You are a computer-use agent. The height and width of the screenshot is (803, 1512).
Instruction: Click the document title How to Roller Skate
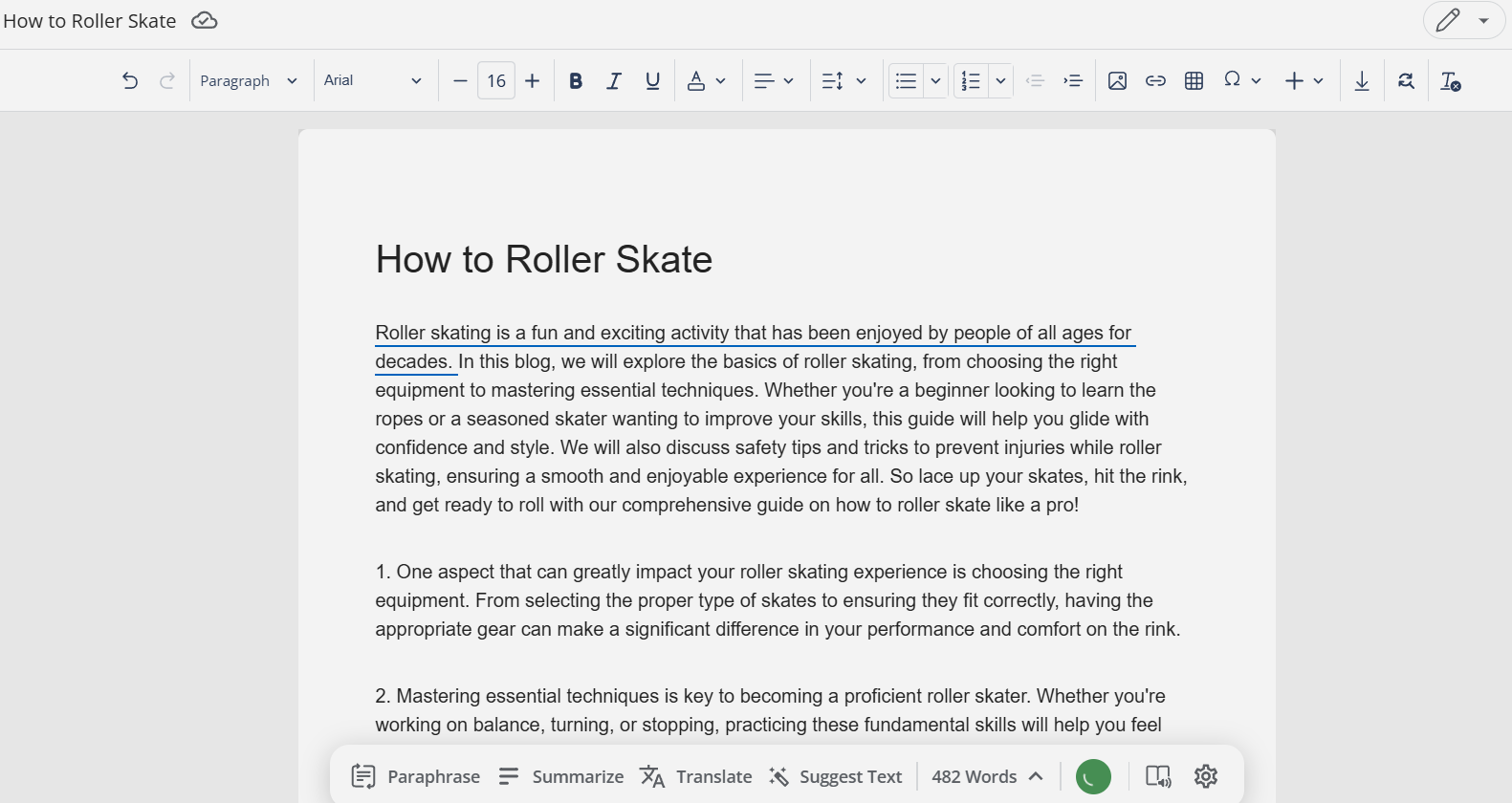click(x=90, y=21)
